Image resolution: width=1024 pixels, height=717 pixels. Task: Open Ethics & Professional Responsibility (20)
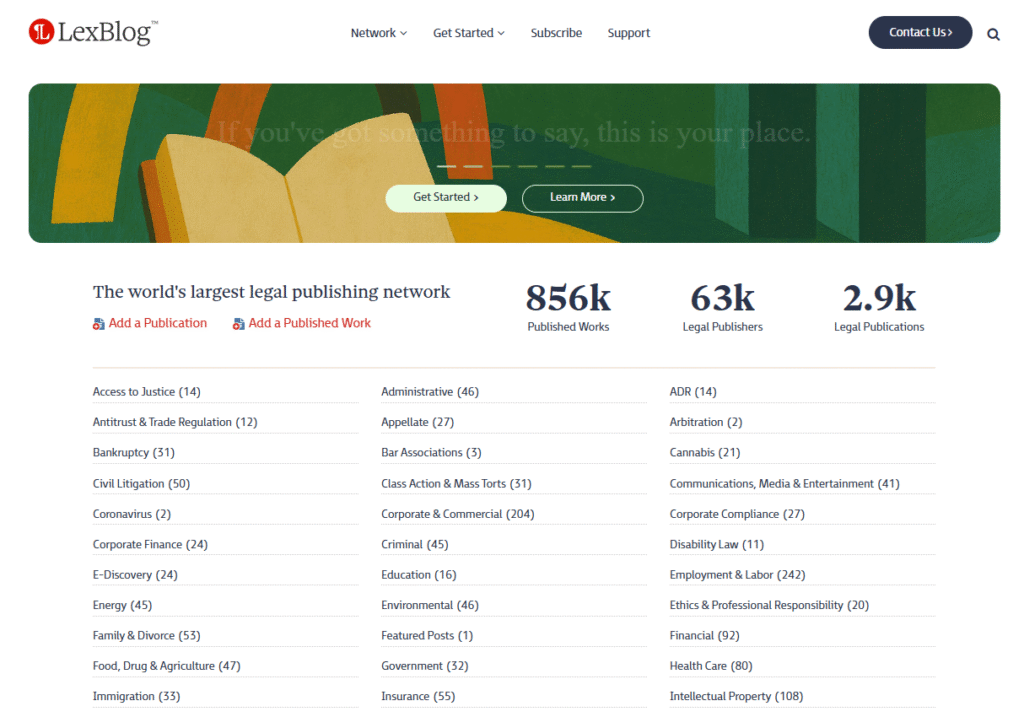769,605
